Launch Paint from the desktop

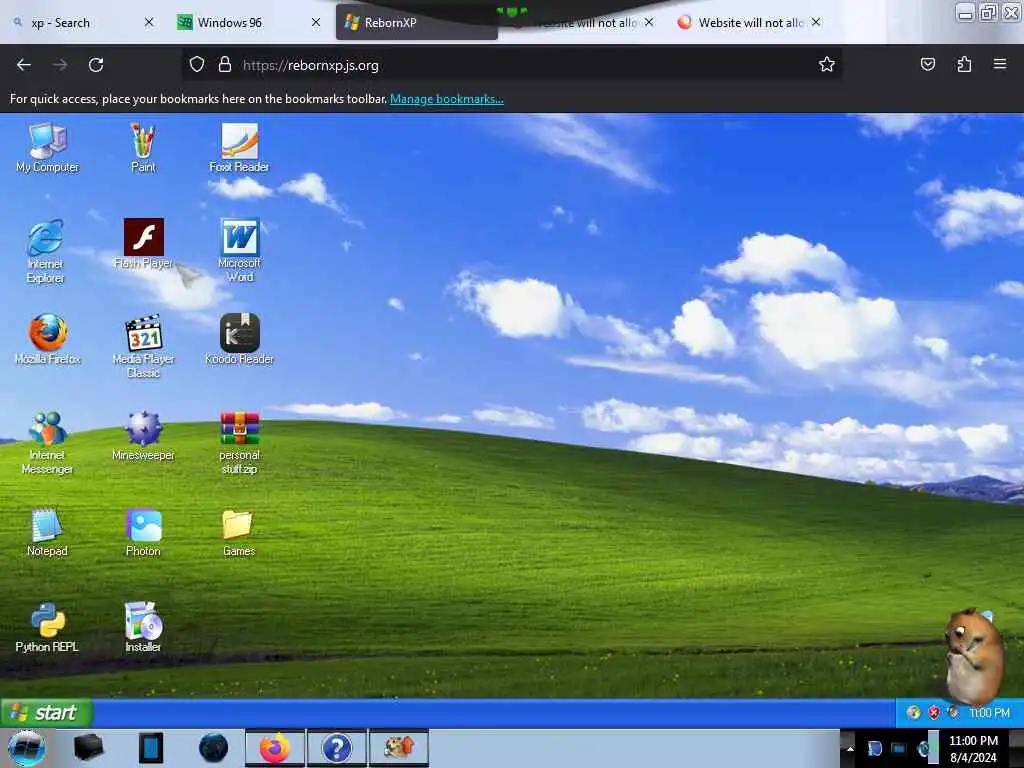pyautogui.click(x=143, y=148)
